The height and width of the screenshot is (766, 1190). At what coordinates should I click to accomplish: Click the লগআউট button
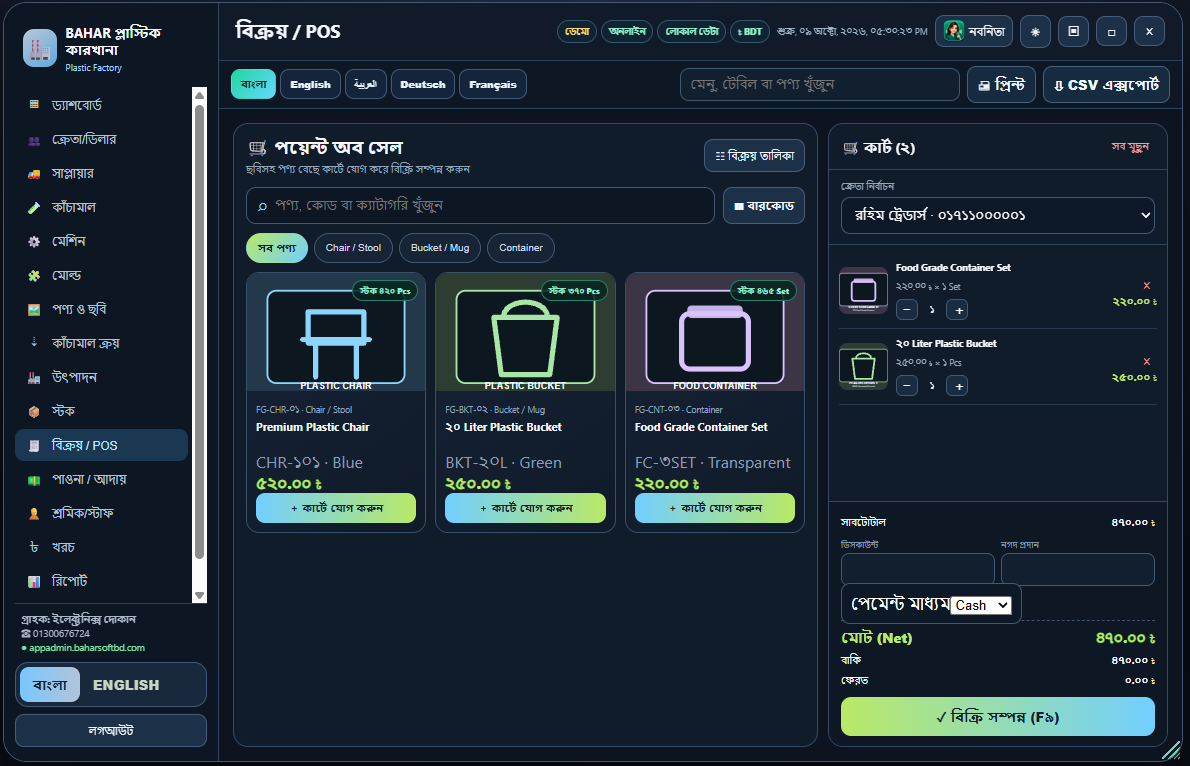click(x=111, y=730)
